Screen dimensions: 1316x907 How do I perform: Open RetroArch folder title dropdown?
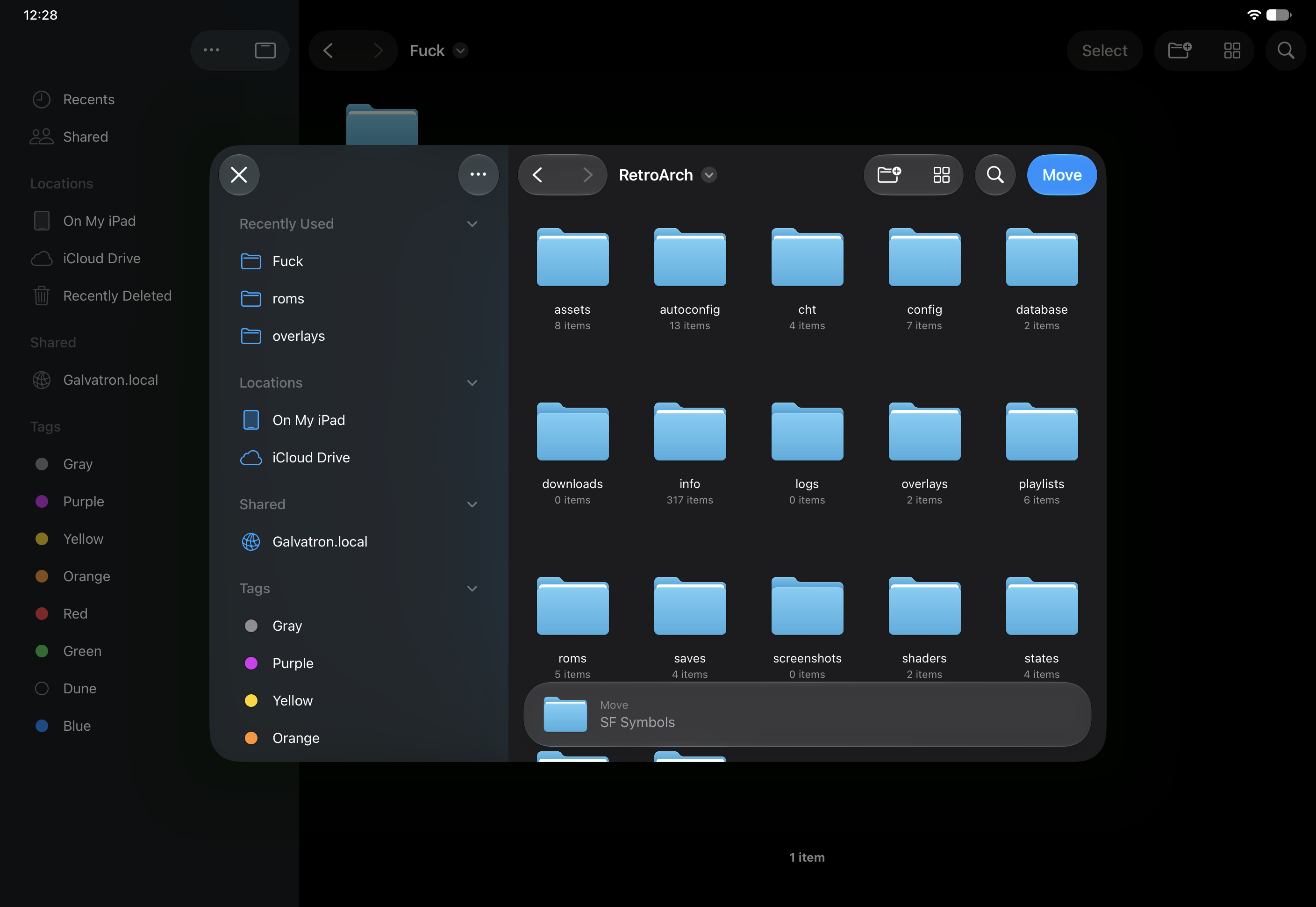709,175
